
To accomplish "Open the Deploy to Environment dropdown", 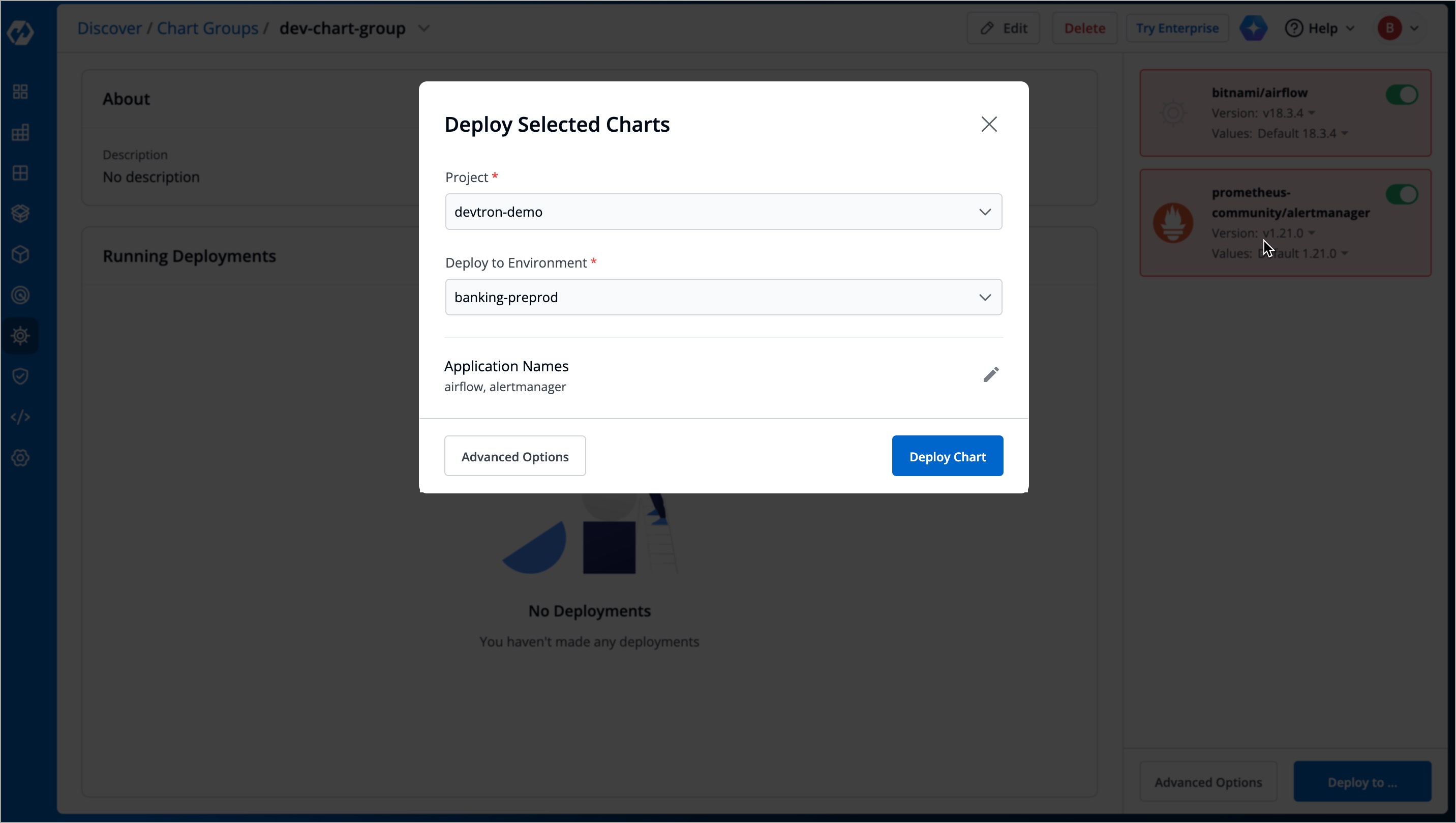I will pos(723,297).
